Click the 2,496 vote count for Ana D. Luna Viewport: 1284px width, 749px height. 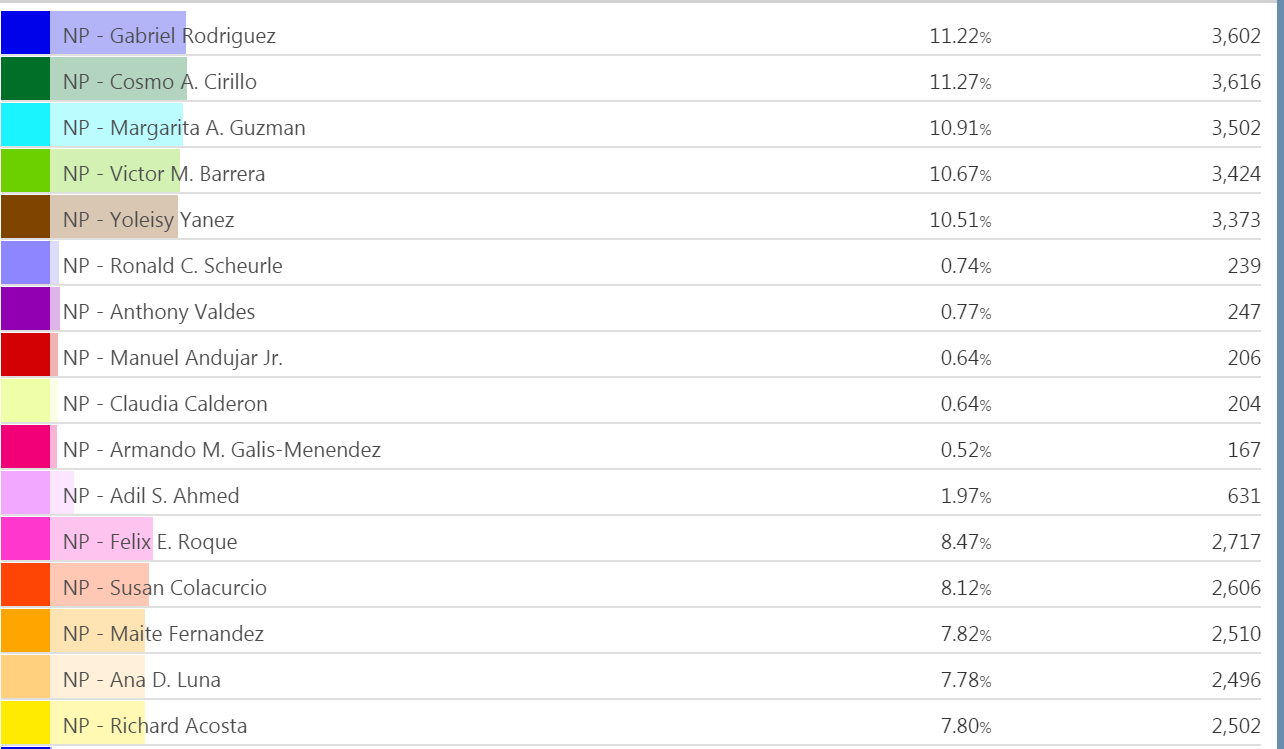coord(1235,680)
